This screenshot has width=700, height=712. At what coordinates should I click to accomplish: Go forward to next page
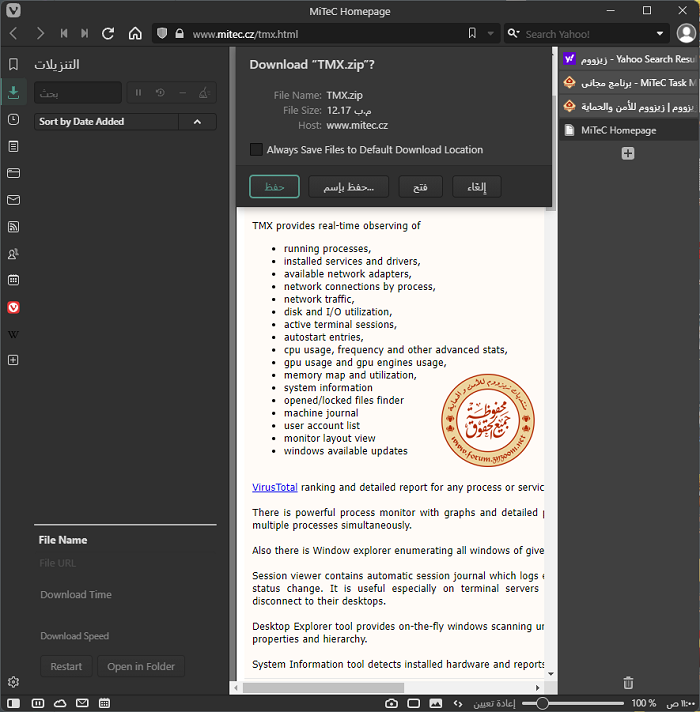click(40, 34)
